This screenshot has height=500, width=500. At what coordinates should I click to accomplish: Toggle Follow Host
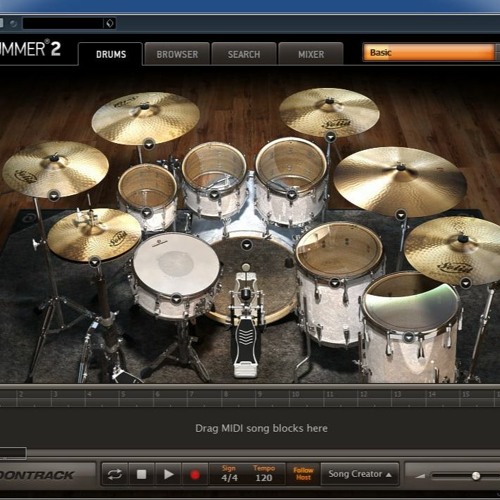pyautogui.click(x=303, y=474)
